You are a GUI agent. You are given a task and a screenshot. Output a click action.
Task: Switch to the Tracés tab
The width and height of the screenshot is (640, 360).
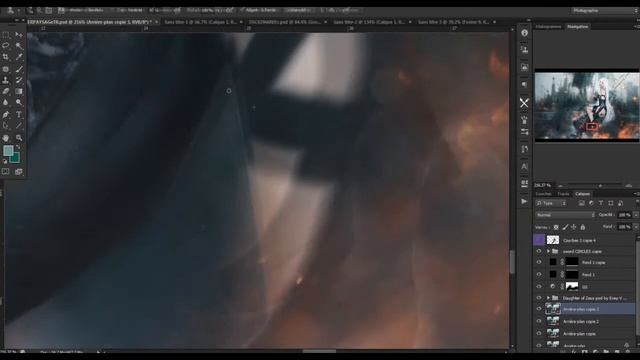click(563, 194)
